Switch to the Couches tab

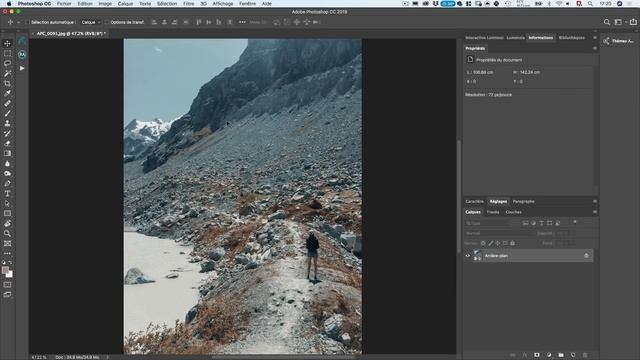pos(513,212)
